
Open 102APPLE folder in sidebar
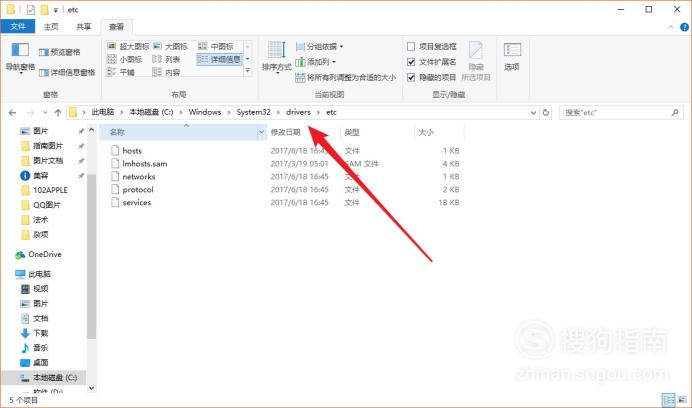pyautogui.click(x=50, y=190)
